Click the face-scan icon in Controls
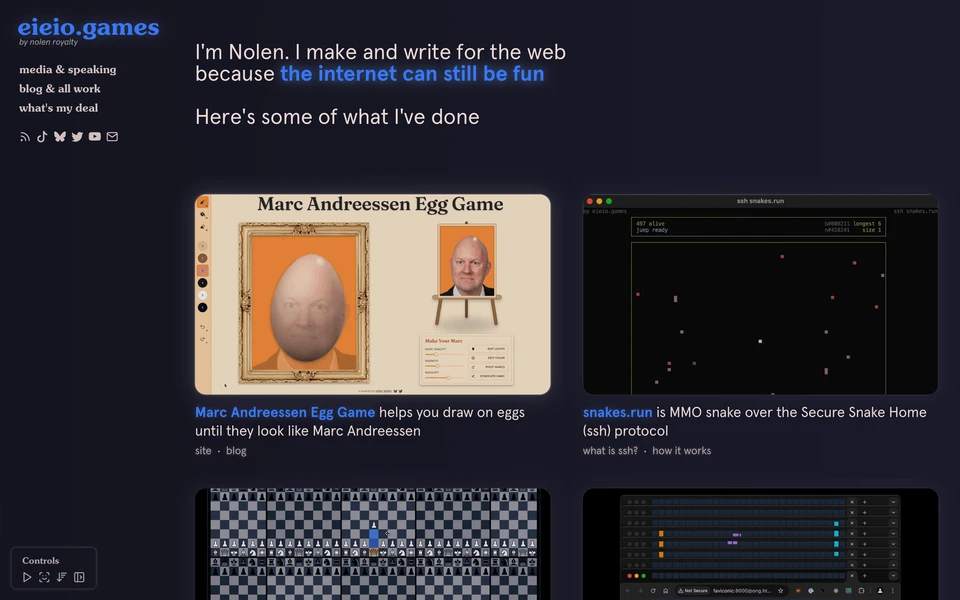The width and height of the screenshot is (960, 600). (x=44, y=577)
